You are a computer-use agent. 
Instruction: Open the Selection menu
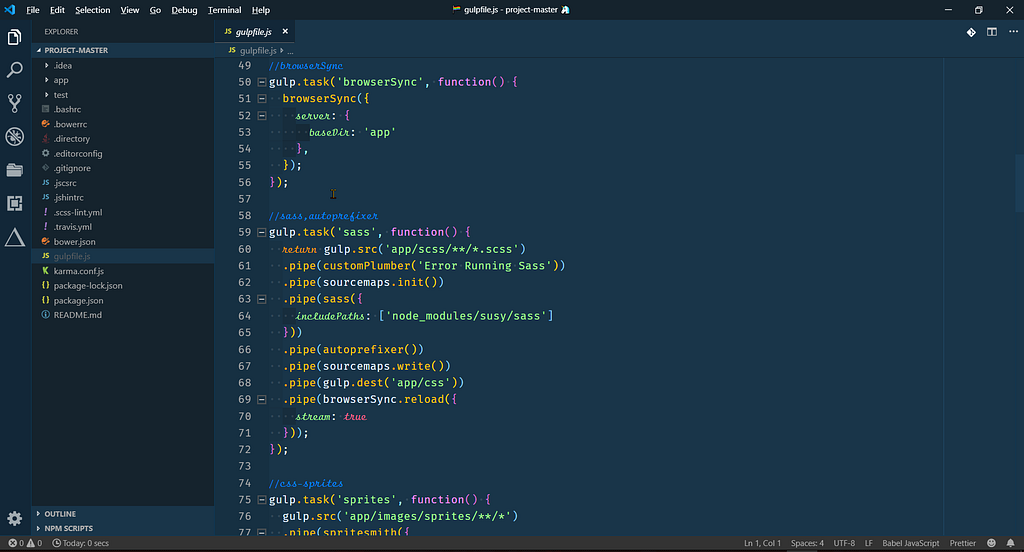pos(92,10)
